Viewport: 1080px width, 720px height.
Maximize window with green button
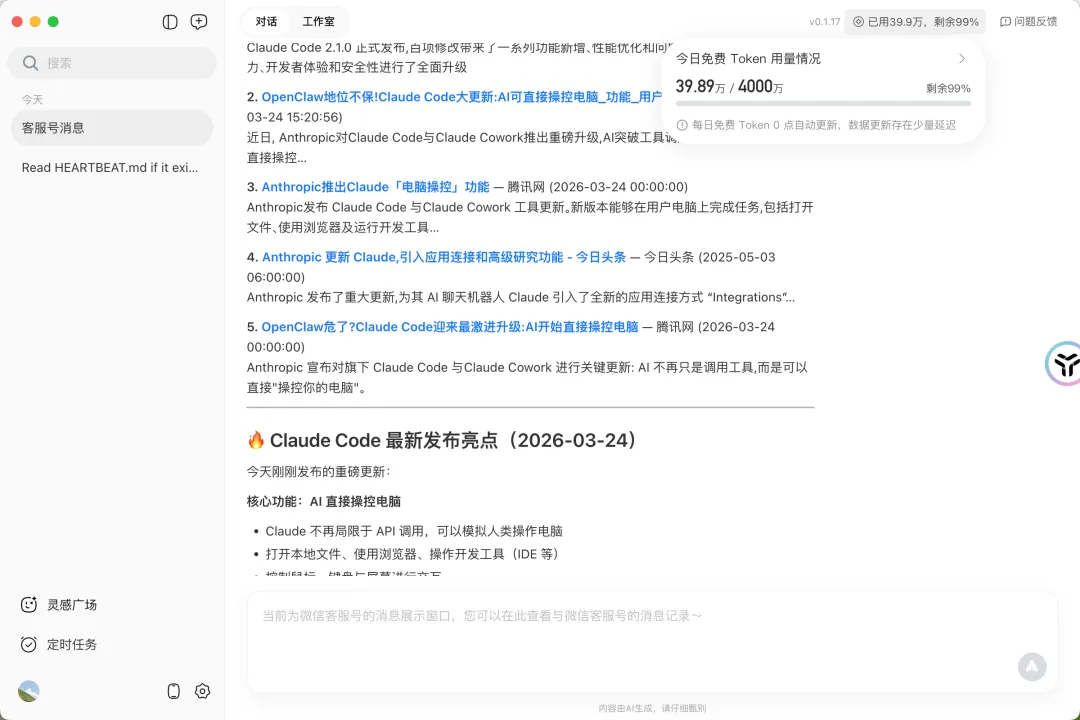tap(53, 22)
